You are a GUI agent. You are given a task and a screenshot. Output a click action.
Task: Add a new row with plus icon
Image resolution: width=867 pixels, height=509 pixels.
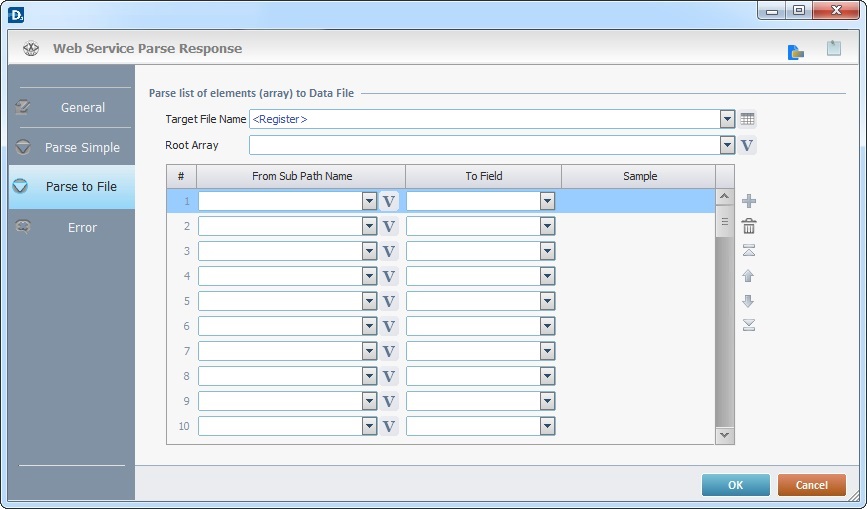tap(749, 201)
